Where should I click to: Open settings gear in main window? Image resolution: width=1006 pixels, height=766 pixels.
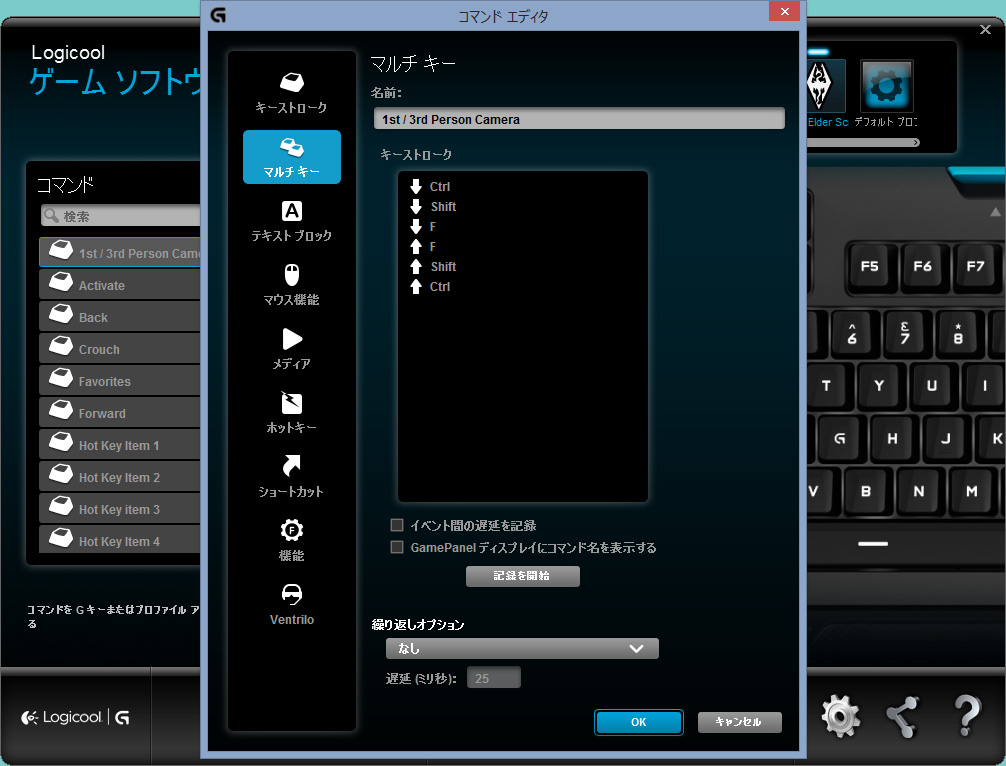click(841, 716)
